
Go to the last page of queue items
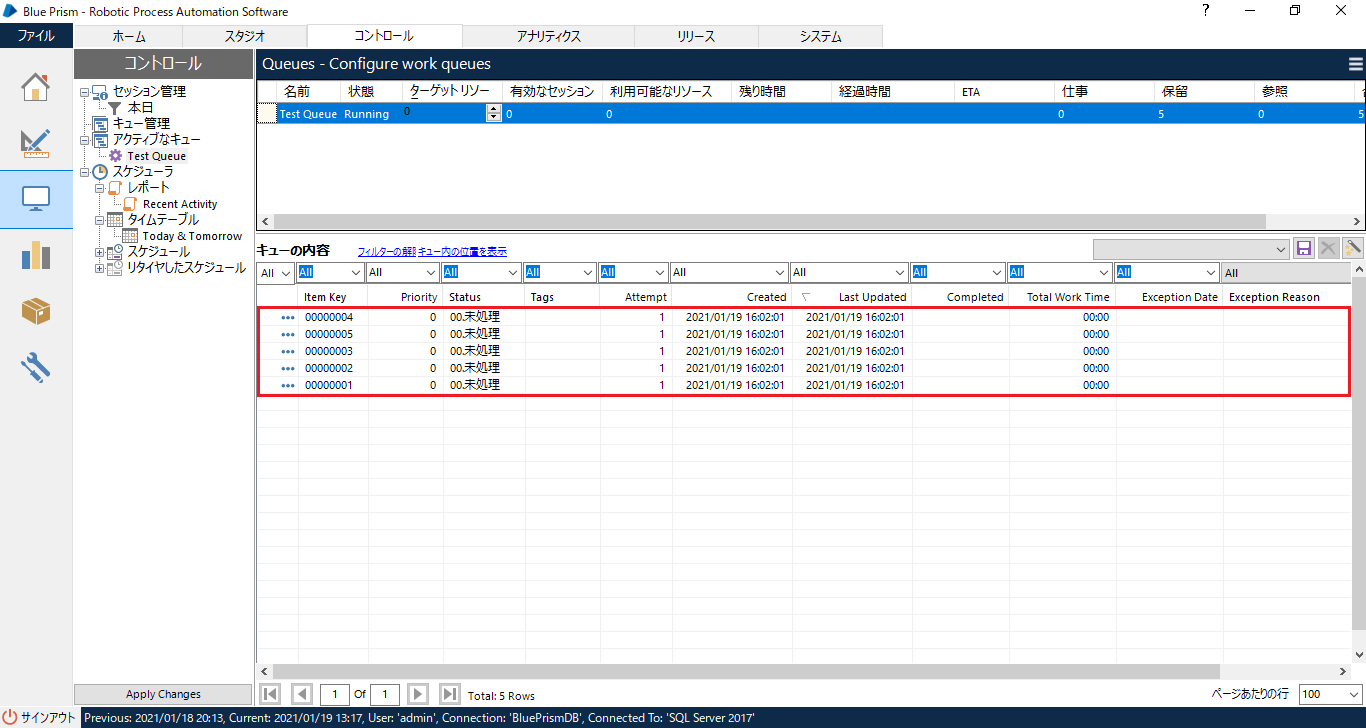point(450,694)
